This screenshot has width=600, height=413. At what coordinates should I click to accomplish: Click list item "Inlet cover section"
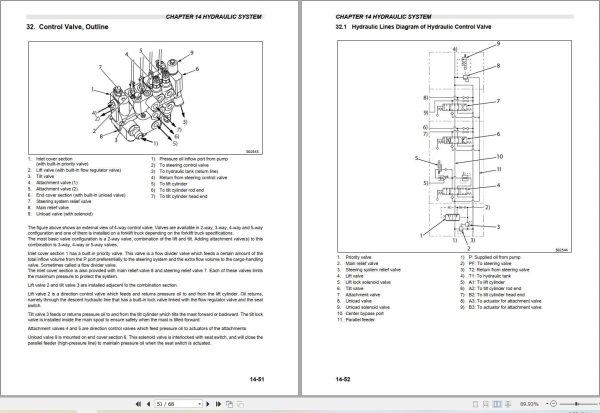pyautogui.click(x=54, y=159)
